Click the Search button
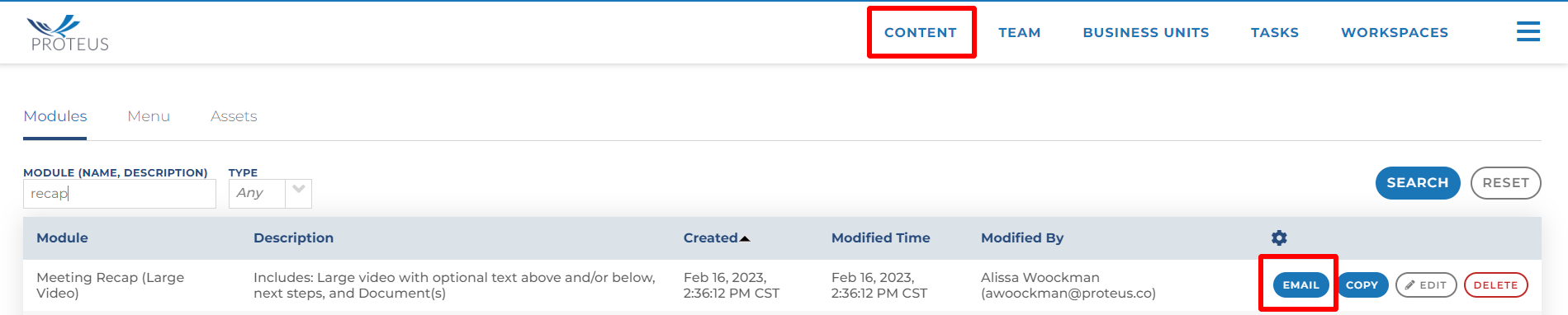Screen dimensions: 1568x315 click(1418, 183)
